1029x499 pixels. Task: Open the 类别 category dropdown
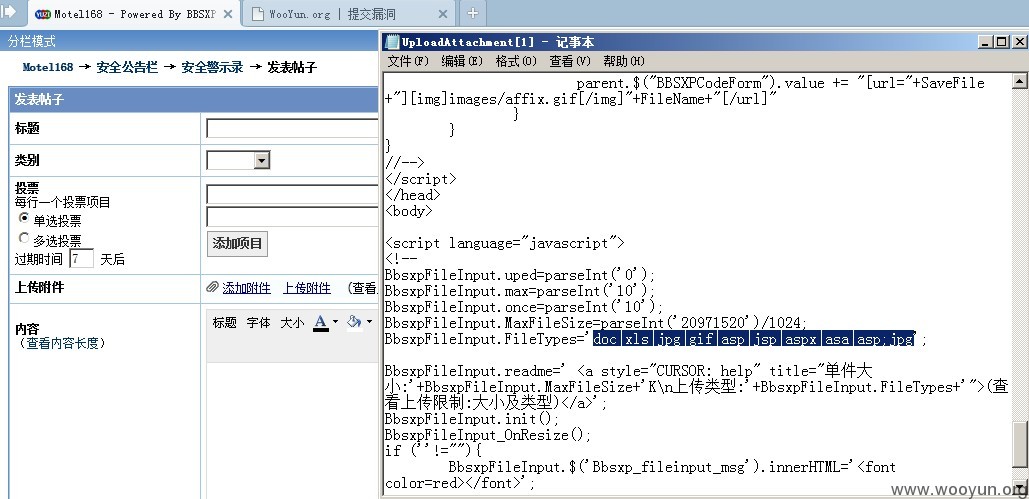click(x=262, y=160)
